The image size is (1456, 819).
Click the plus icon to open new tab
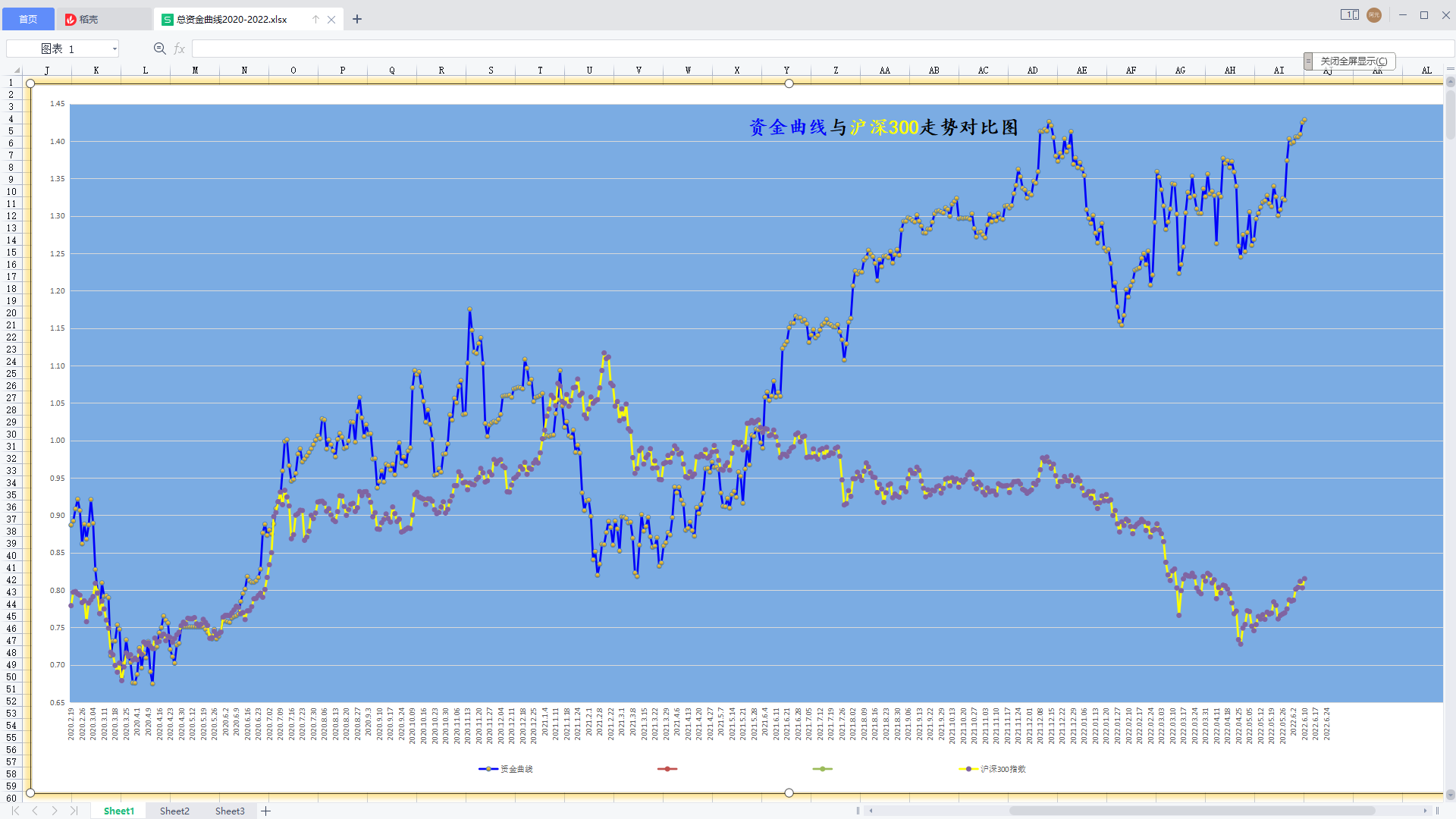pyautogui.click(x=357, y=19)
